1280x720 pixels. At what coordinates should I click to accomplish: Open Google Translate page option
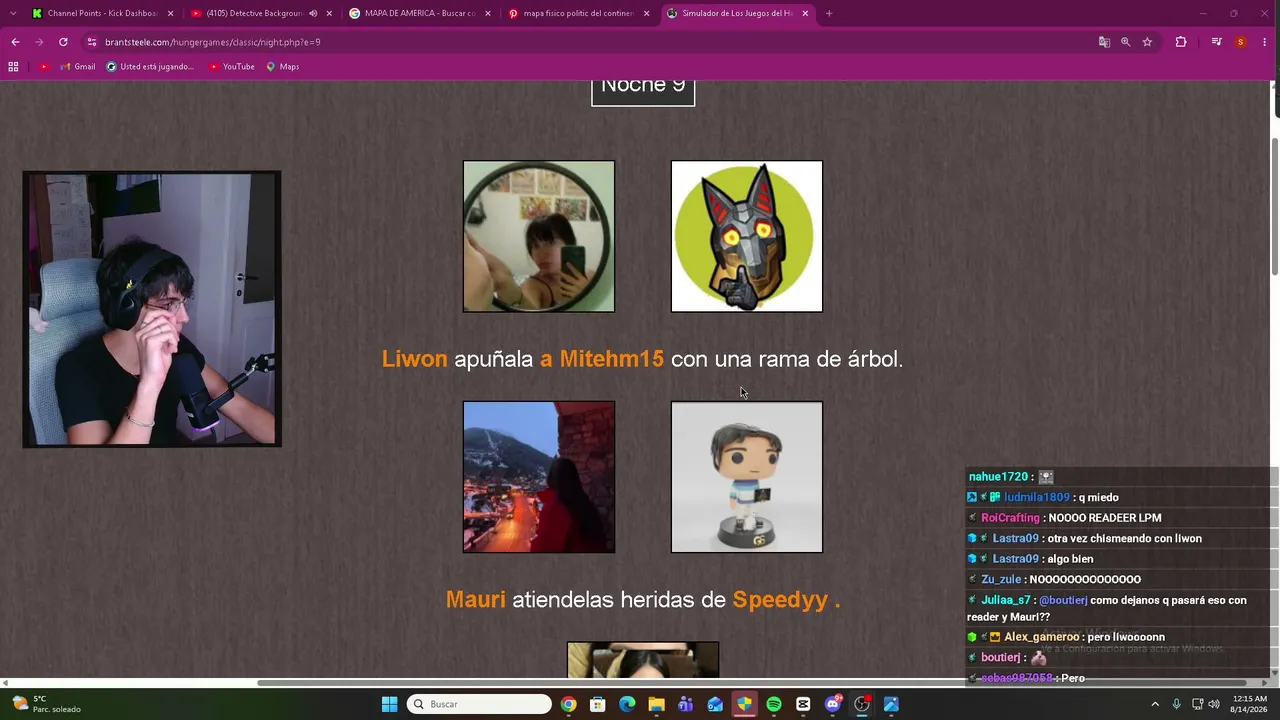tap(1104, 42)
